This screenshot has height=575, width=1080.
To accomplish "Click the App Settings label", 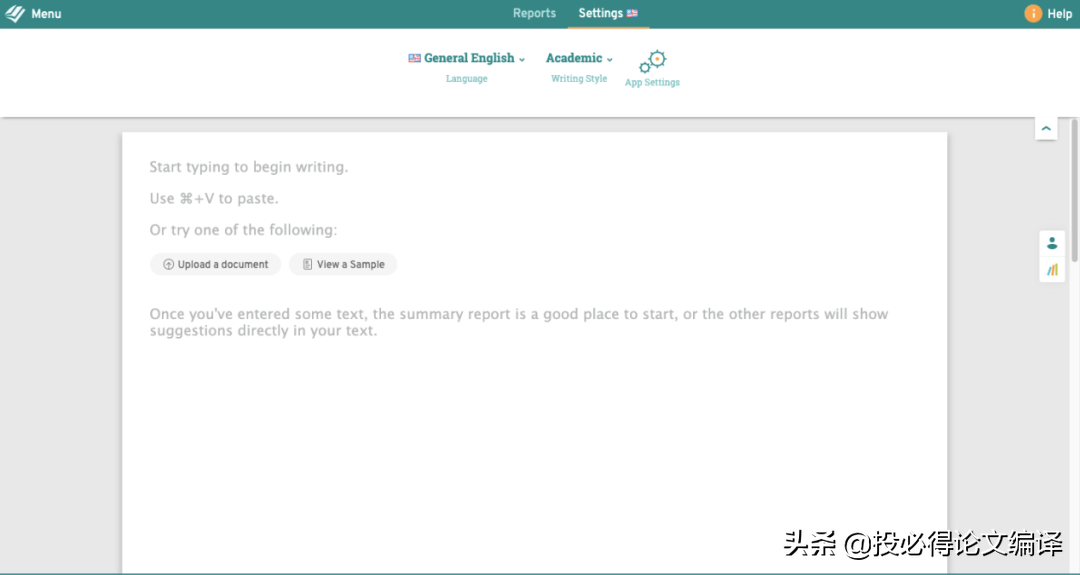I will [652, 82].
